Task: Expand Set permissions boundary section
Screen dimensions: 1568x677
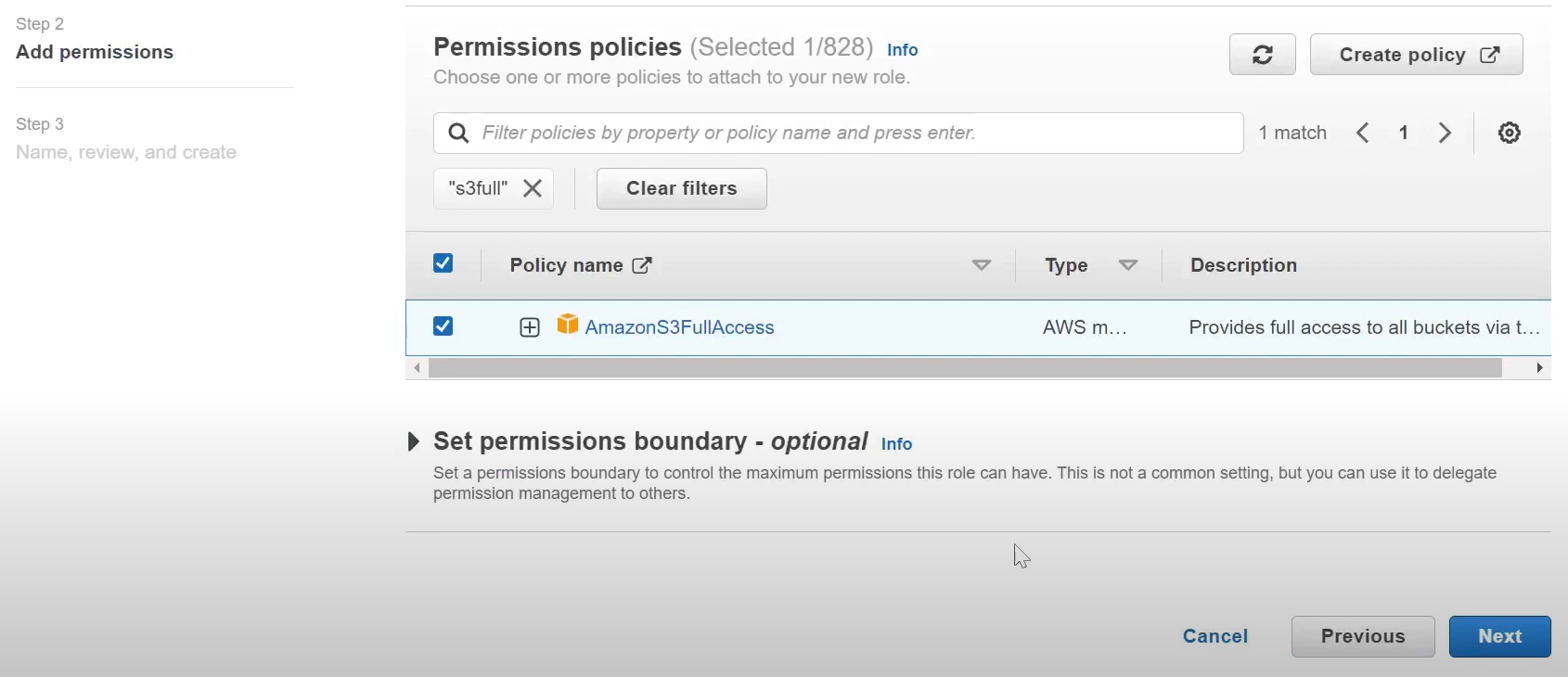Action: [414, 441]
